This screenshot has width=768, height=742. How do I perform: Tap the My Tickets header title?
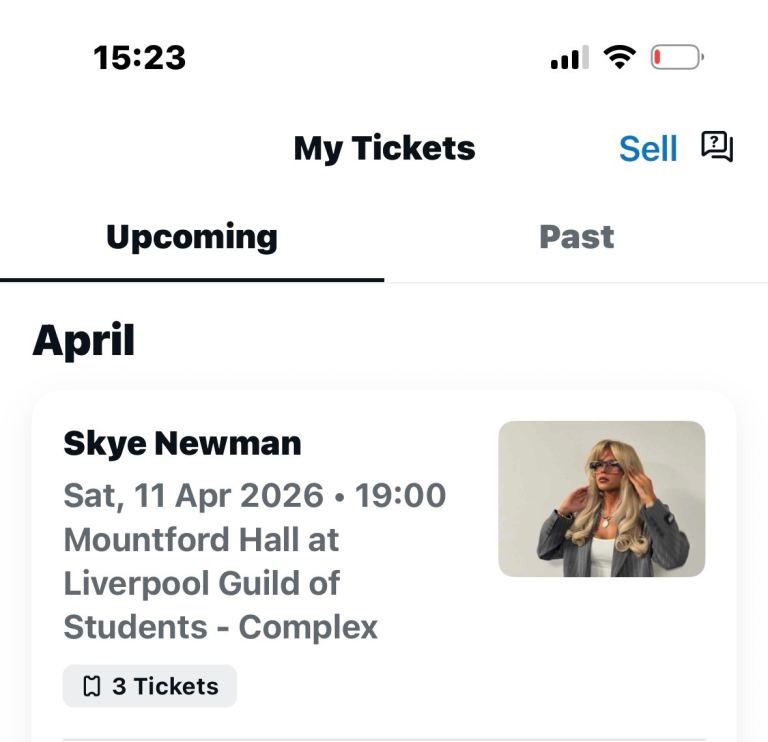pos(384,149)
